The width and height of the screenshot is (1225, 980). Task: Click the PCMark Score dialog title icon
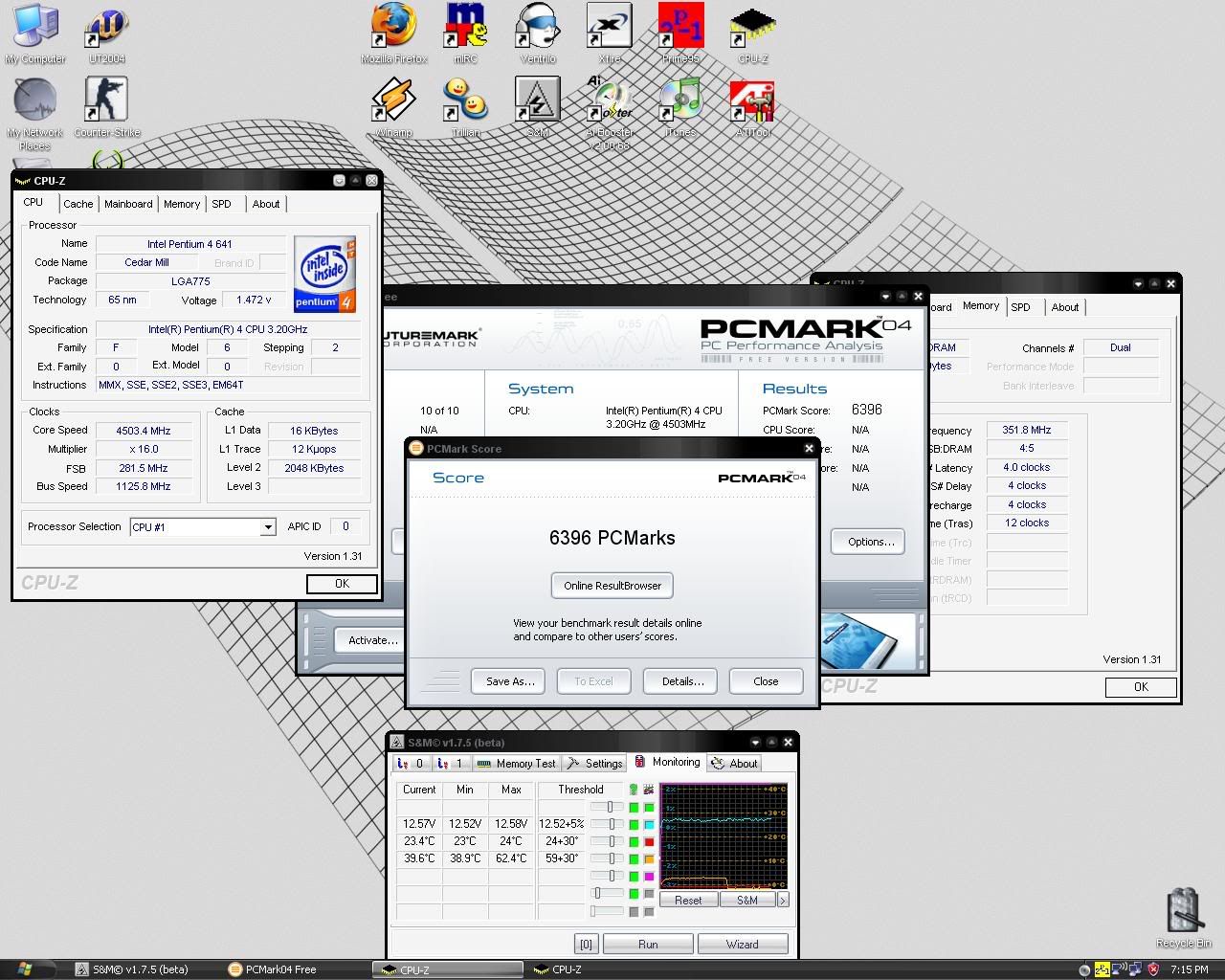pyautogui.click(x=416, y=448)
